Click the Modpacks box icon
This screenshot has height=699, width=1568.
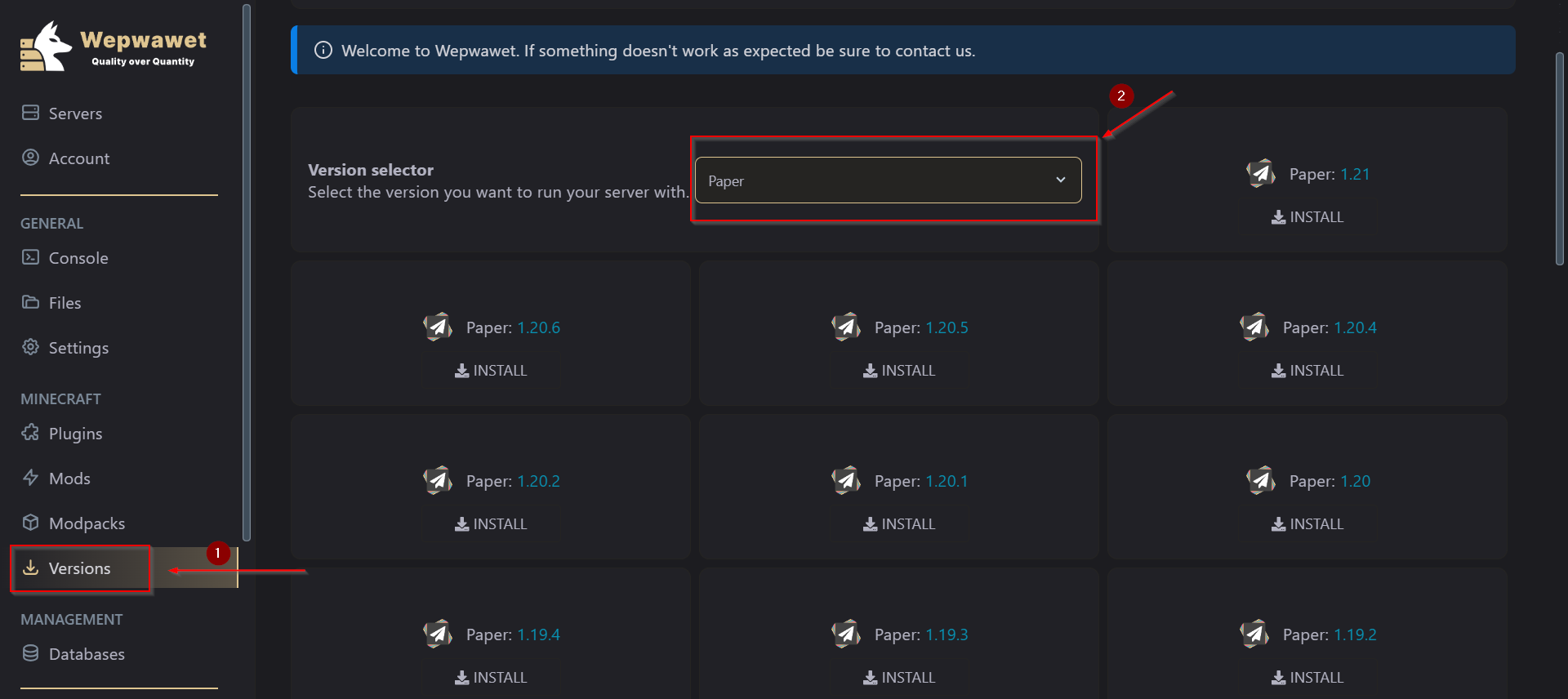pyautogui.click(x=30, y=523)
